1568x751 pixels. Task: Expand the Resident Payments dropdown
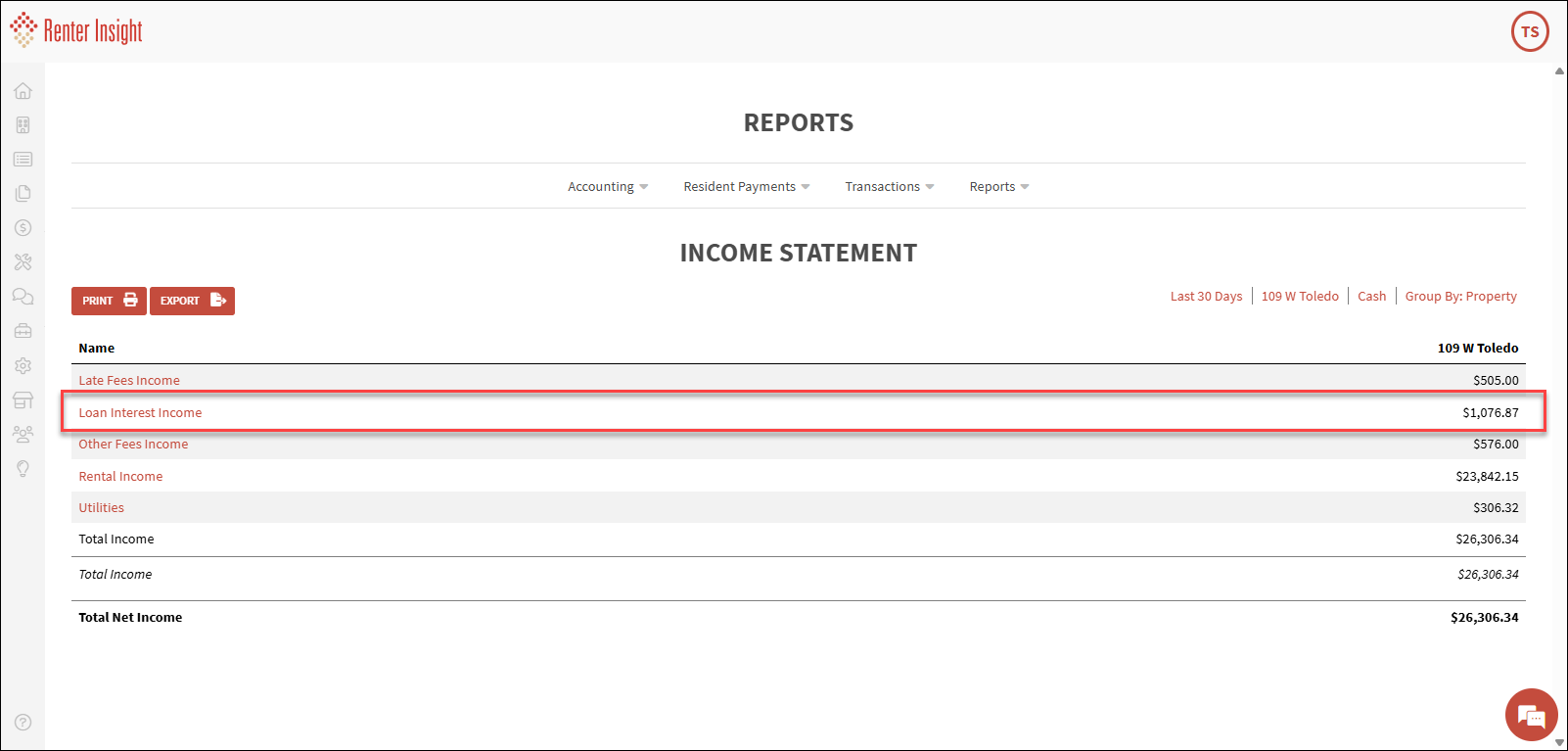coord(746,187)
